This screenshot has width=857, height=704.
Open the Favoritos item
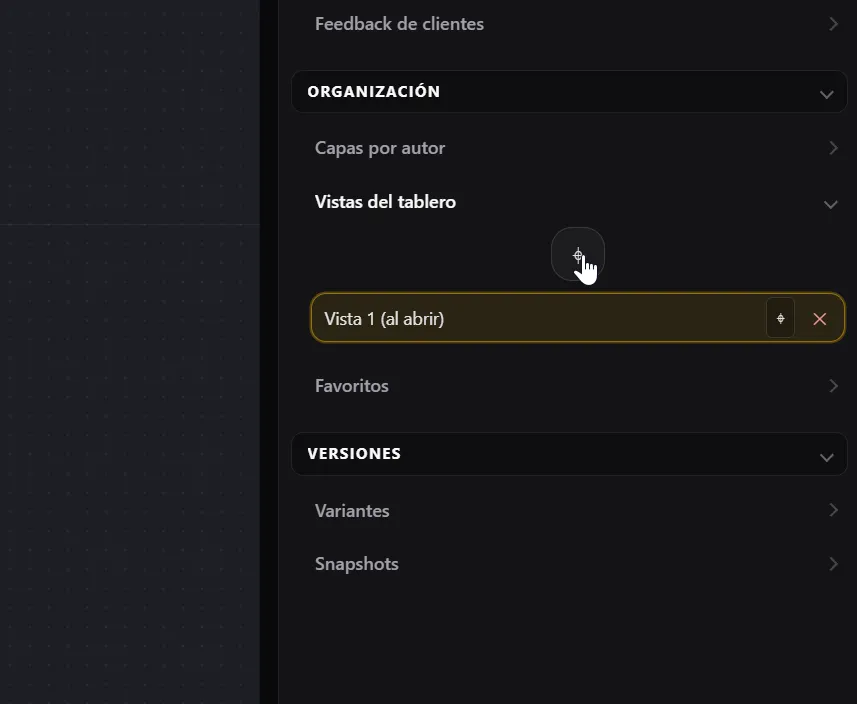577,386
